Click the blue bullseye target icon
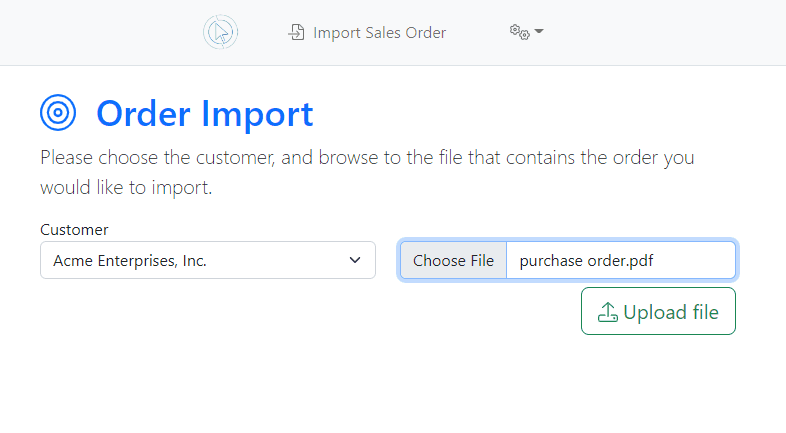786x433 pixels. tap(58, 113)
